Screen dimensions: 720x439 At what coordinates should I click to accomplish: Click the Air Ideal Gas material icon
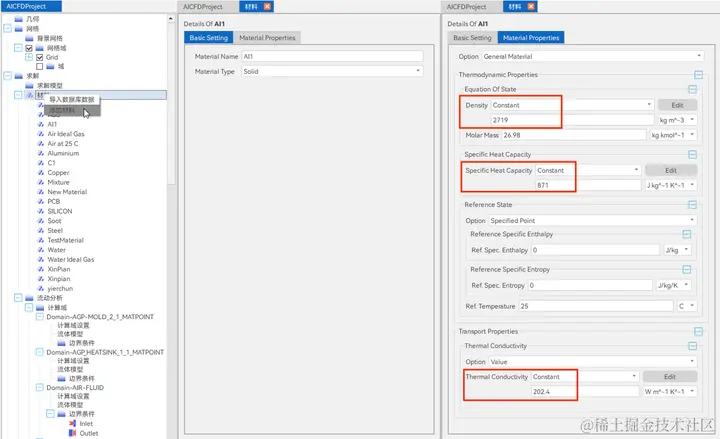pyautogui.click(x=40, y=134)
